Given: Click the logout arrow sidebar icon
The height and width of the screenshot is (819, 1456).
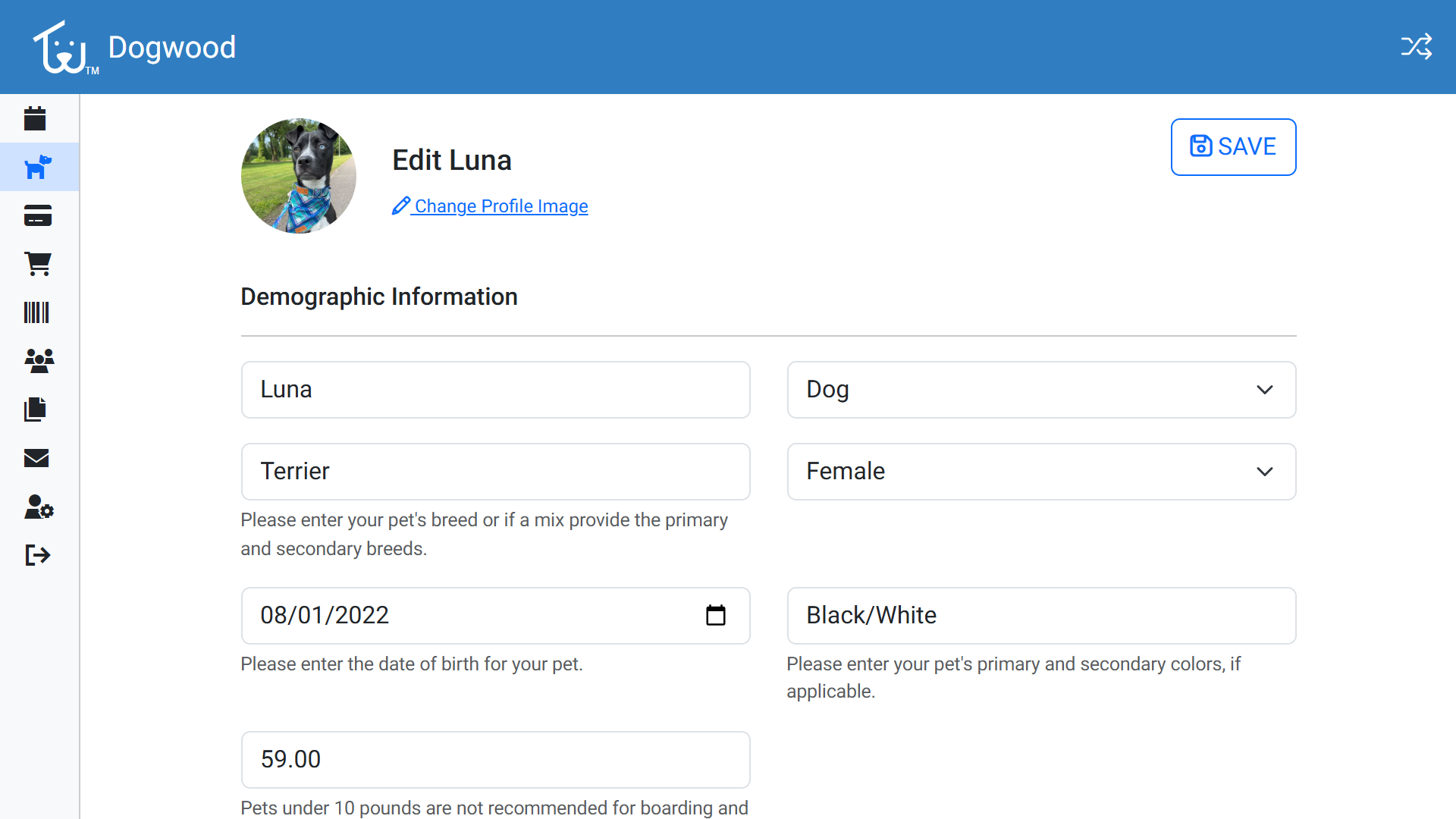Looking at the screenshot, I should point(37,555).
